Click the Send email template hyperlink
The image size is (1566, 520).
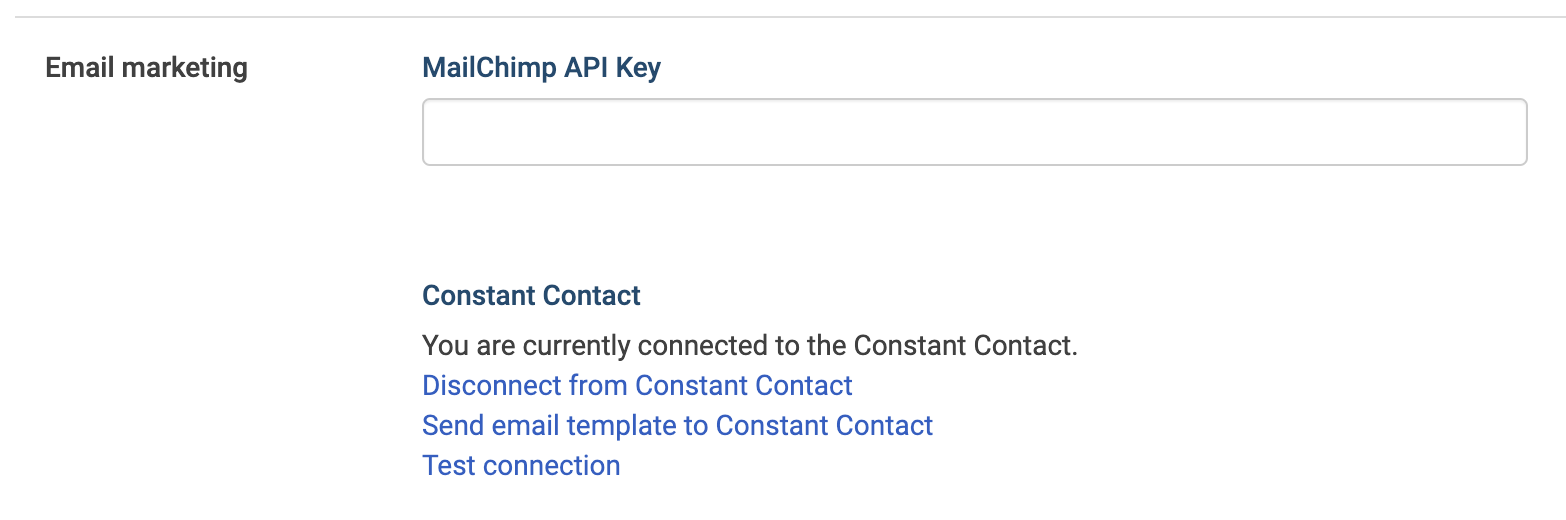(677, 426)
